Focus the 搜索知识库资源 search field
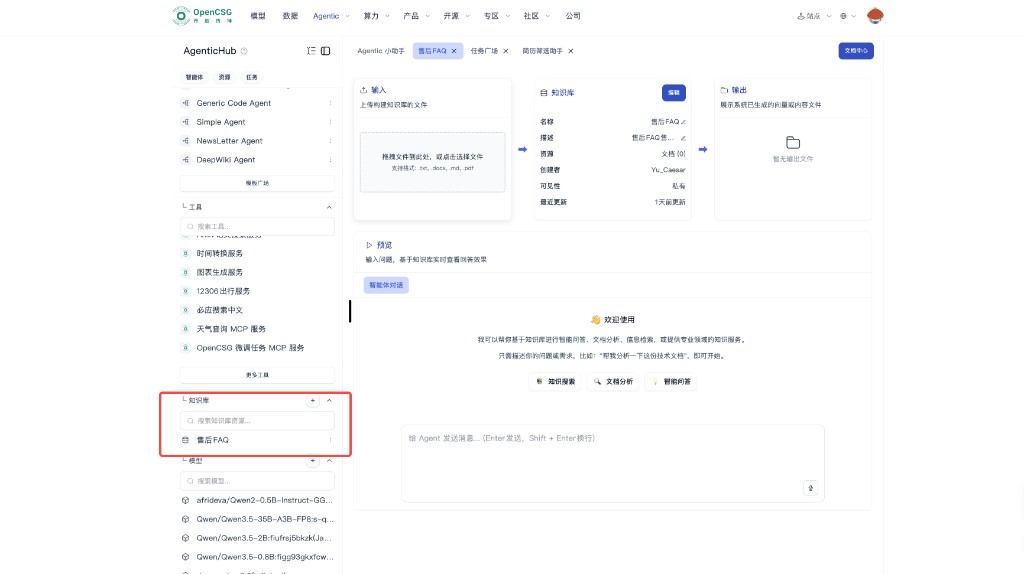Viewport: 1024px width, 574px height. [257, 421]
